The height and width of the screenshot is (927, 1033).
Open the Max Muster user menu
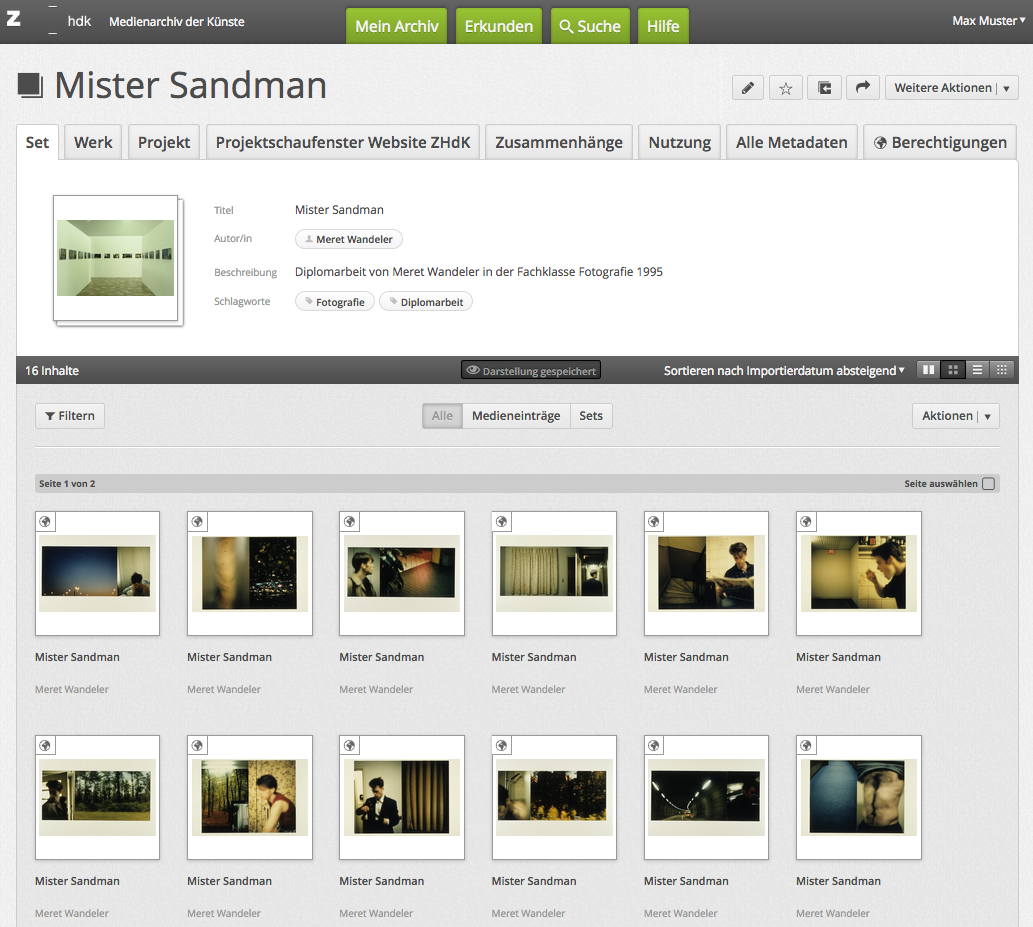[988, 21]
